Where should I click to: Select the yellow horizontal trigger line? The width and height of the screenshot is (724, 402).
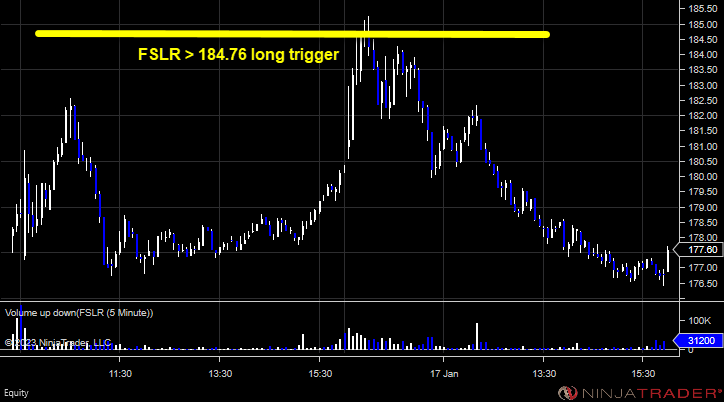point(292,34)
